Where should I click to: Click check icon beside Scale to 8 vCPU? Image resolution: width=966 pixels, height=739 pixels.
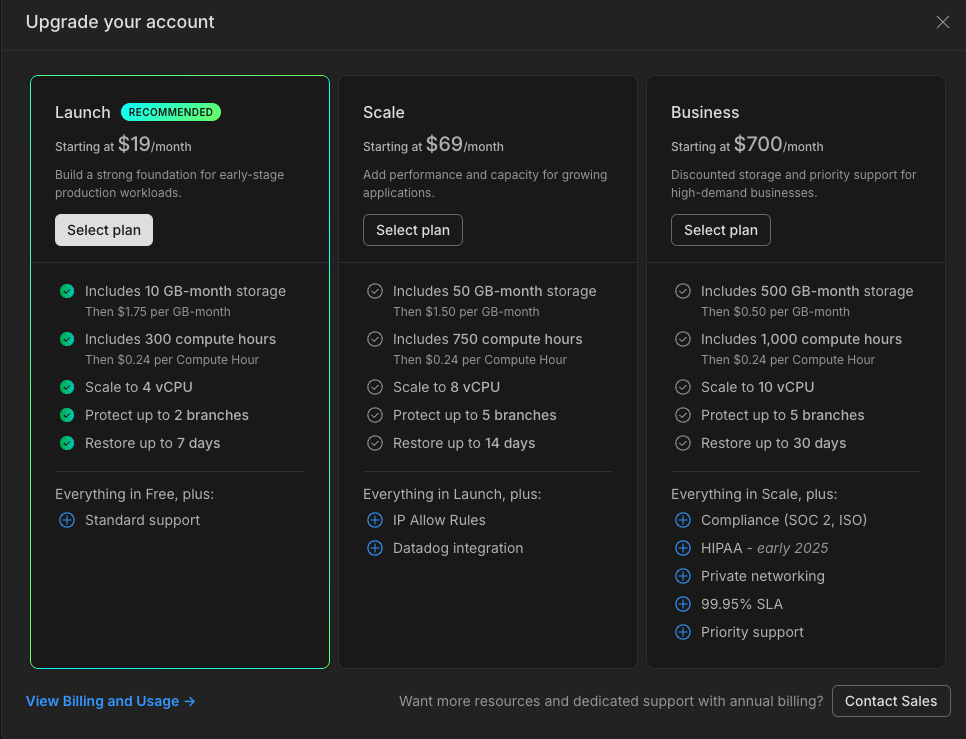[x=375, y=387]
